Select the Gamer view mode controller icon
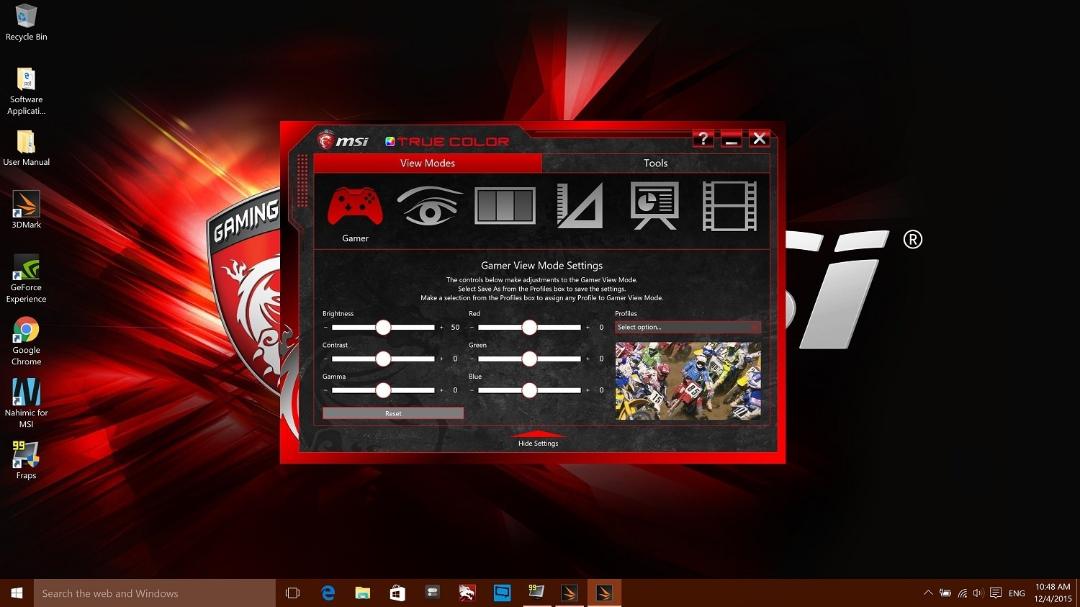Viewport: 1080px width, 607px height. click(x=355, y=206)
